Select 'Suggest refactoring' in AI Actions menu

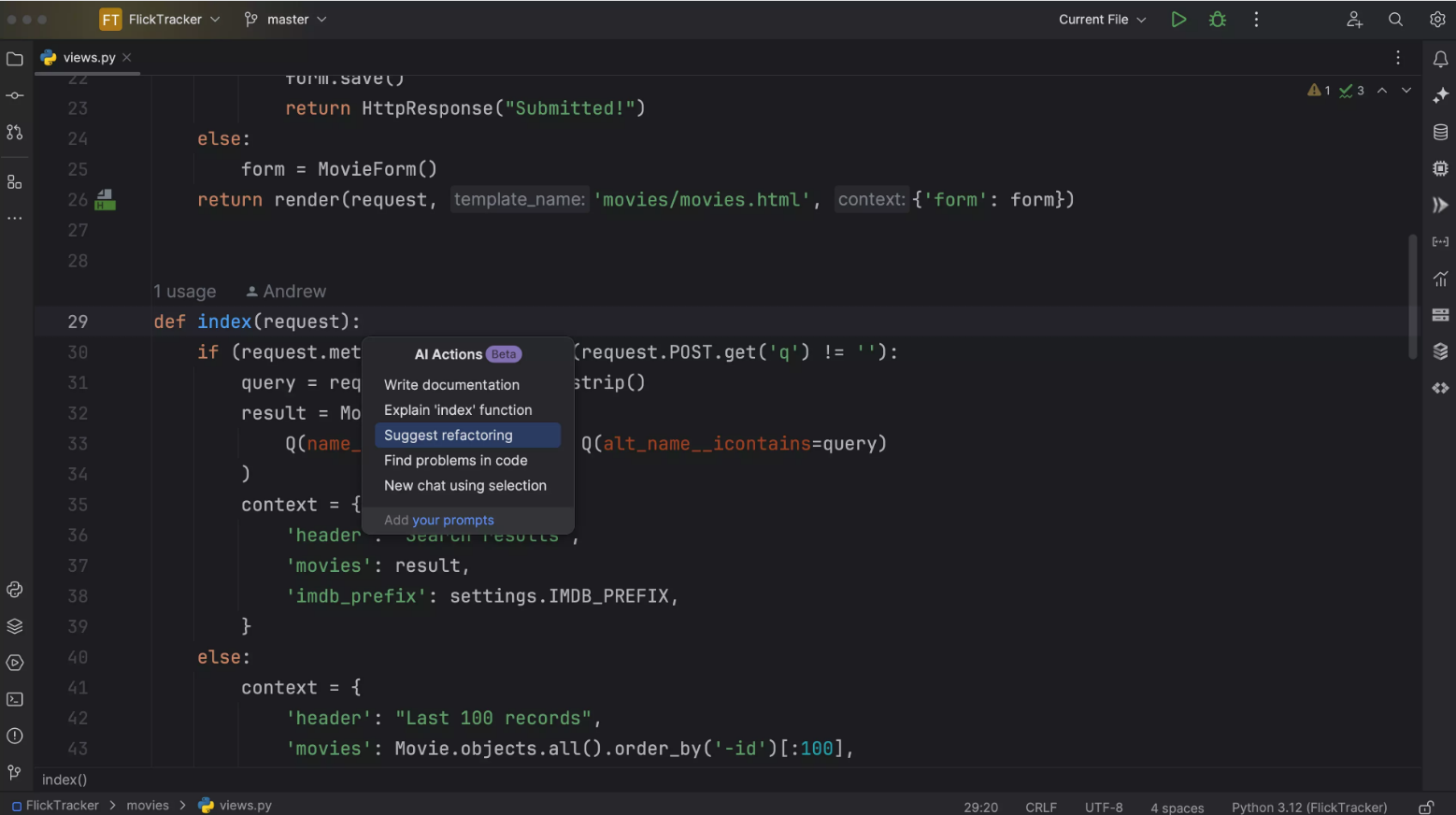click(449, 436)
